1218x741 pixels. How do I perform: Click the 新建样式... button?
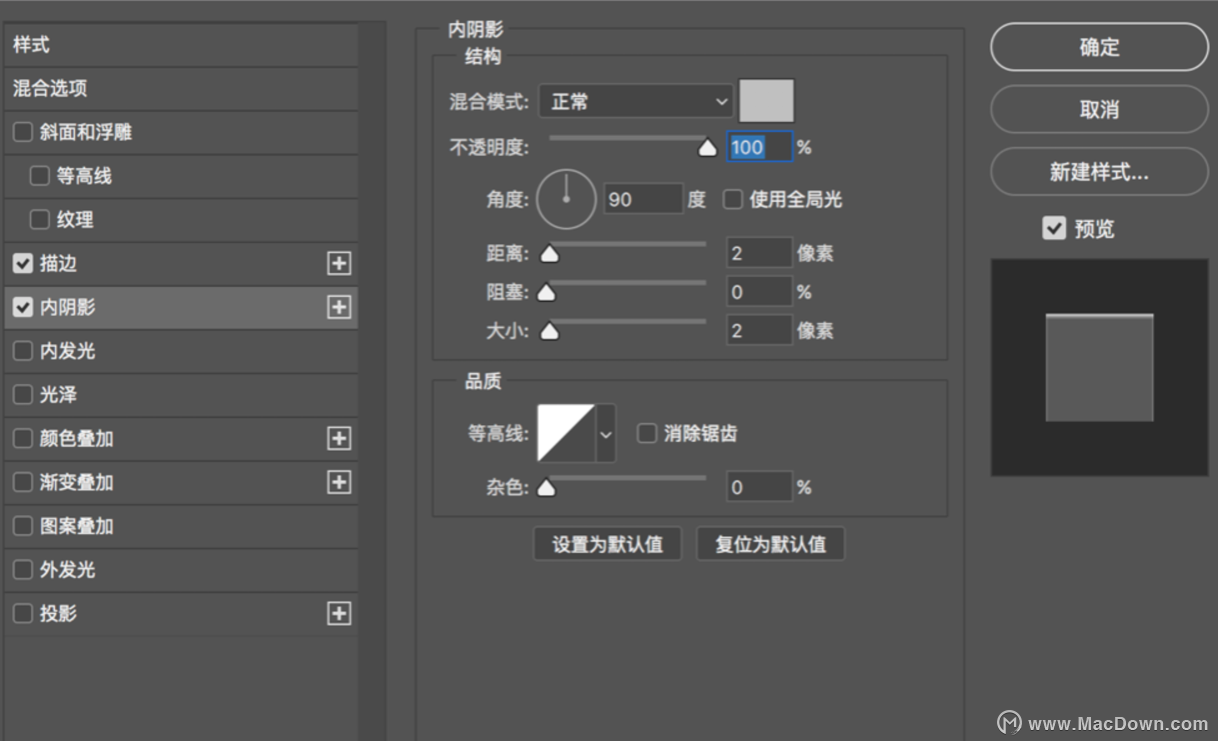(x=1099, y=172)
